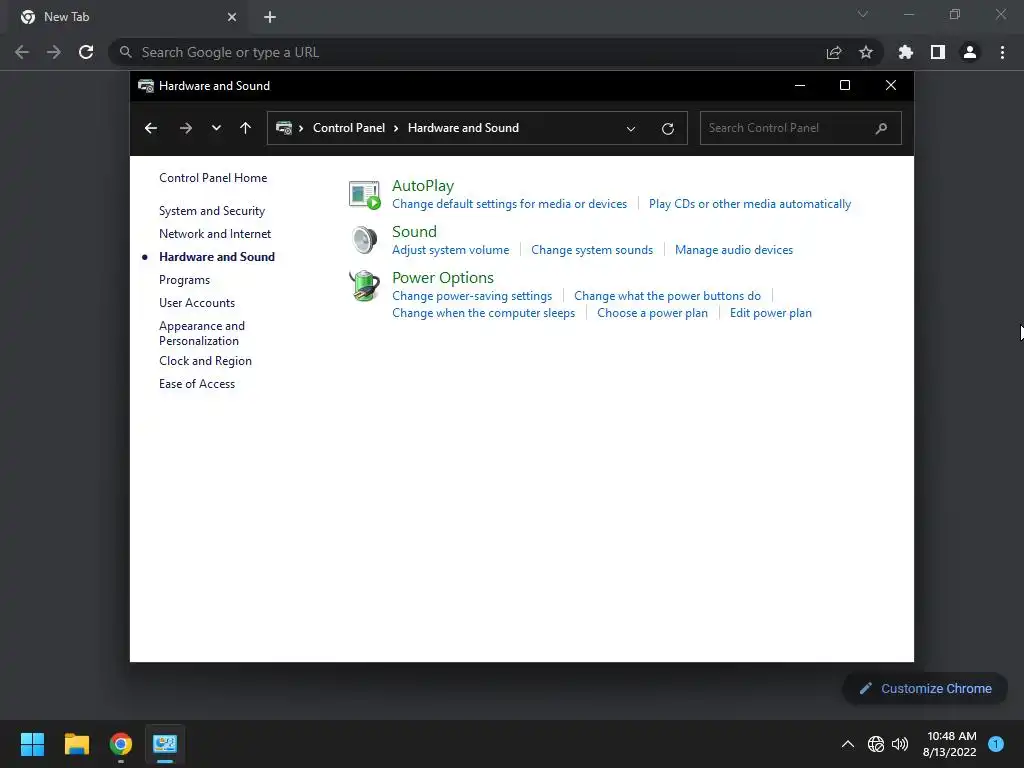Image resolution: width=1024 pixels, height=768 pixels.
Task: Go back in Control Panel window
Action: pyautogui.click(x=151, y=128)
